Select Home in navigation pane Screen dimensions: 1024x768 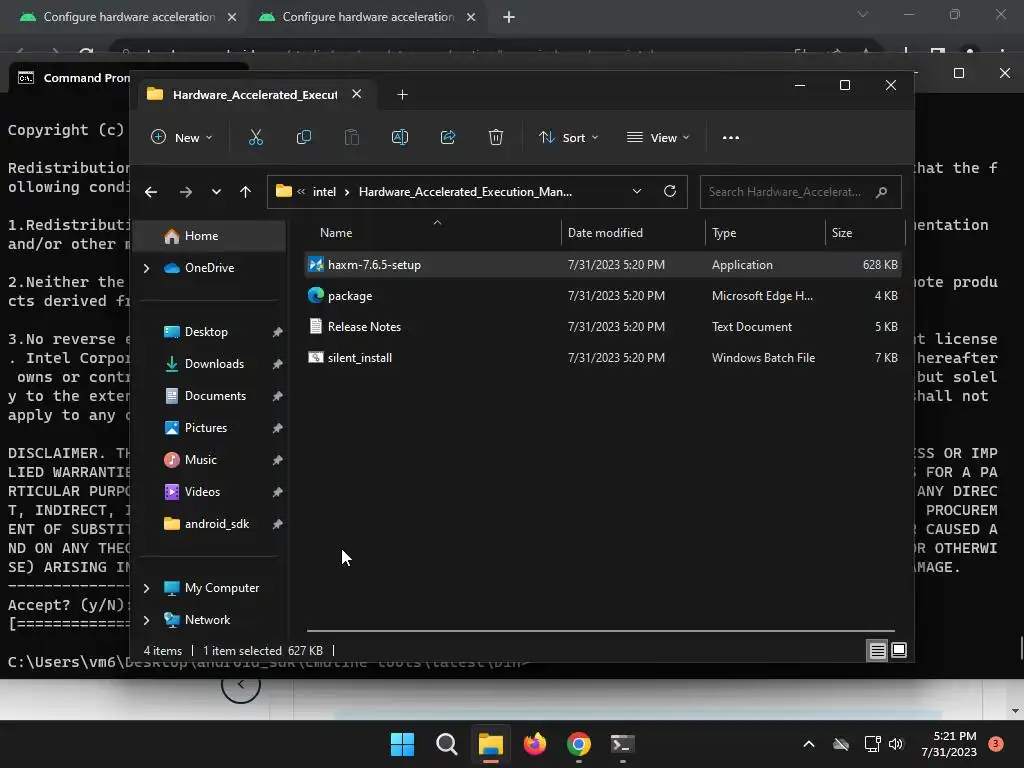212,236
